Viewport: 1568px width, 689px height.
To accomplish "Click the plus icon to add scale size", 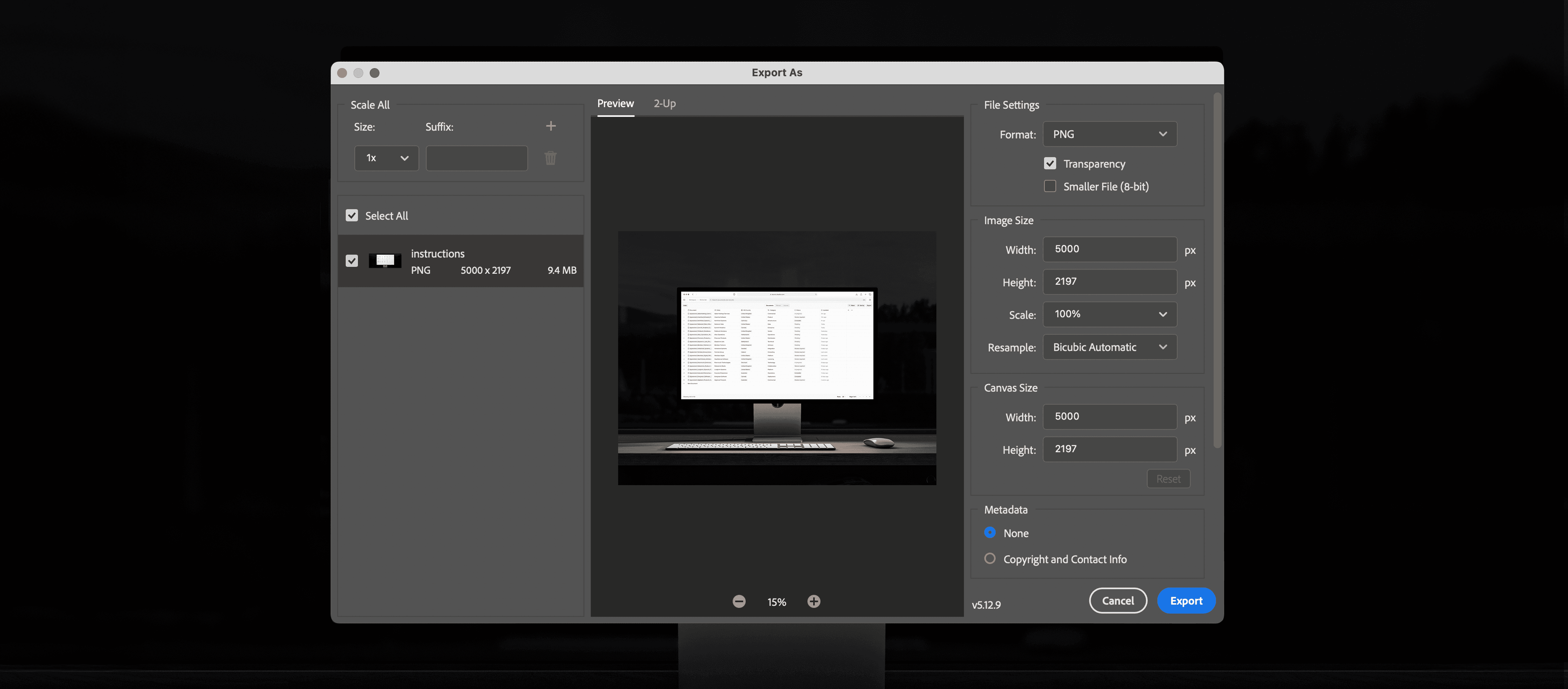I will [550, 126].
